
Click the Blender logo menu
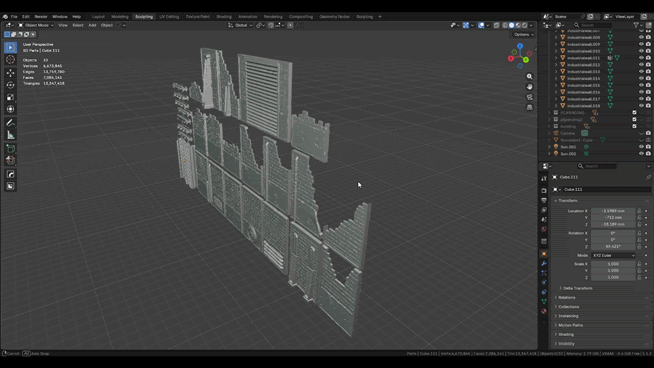[x=5, y=17]
